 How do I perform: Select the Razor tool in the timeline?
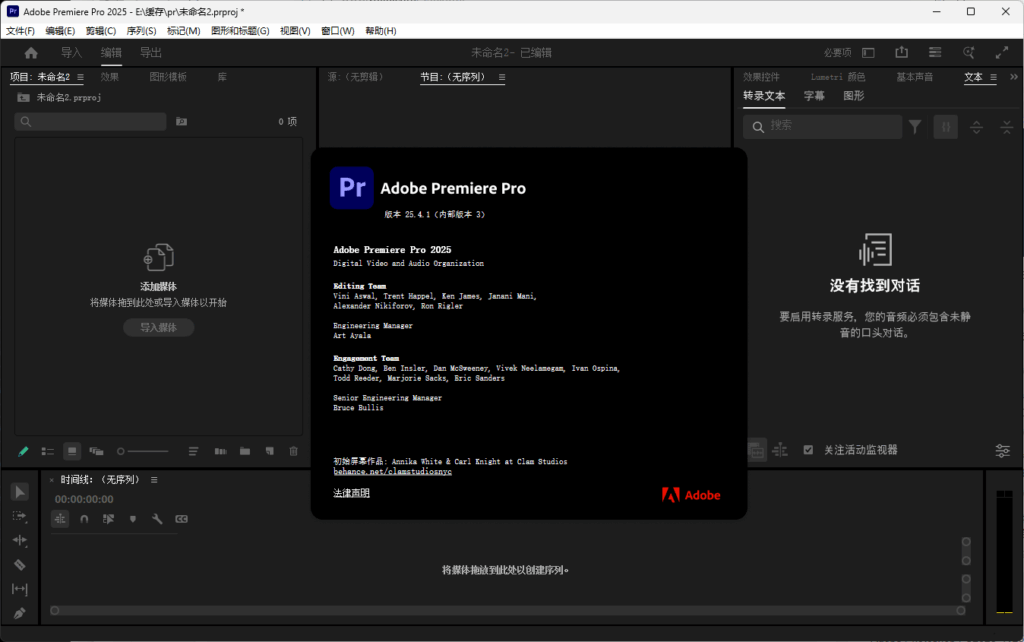point(19,563)
